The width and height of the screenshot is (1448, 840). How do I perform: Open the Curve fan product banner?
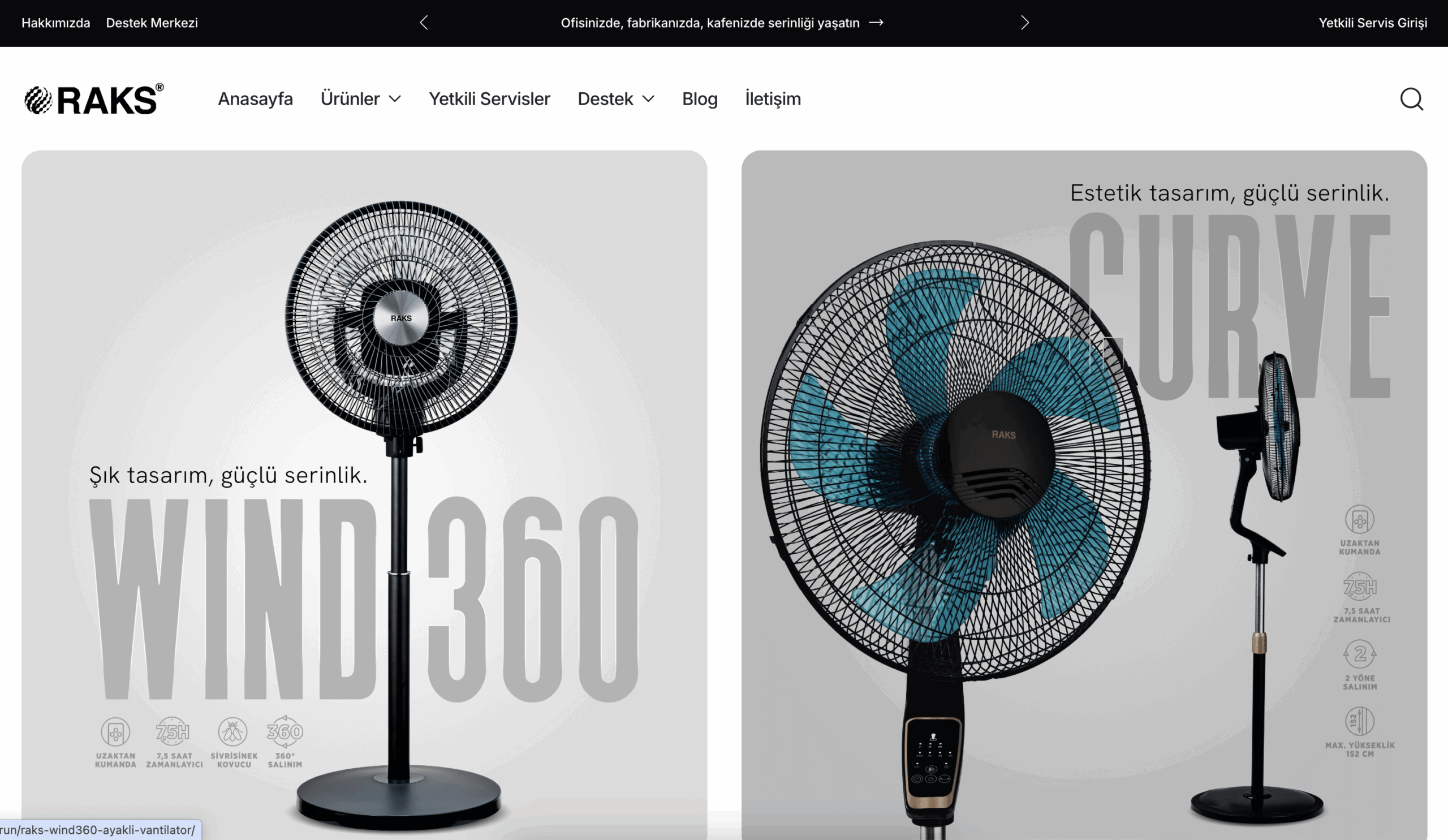coord(1084,495)
